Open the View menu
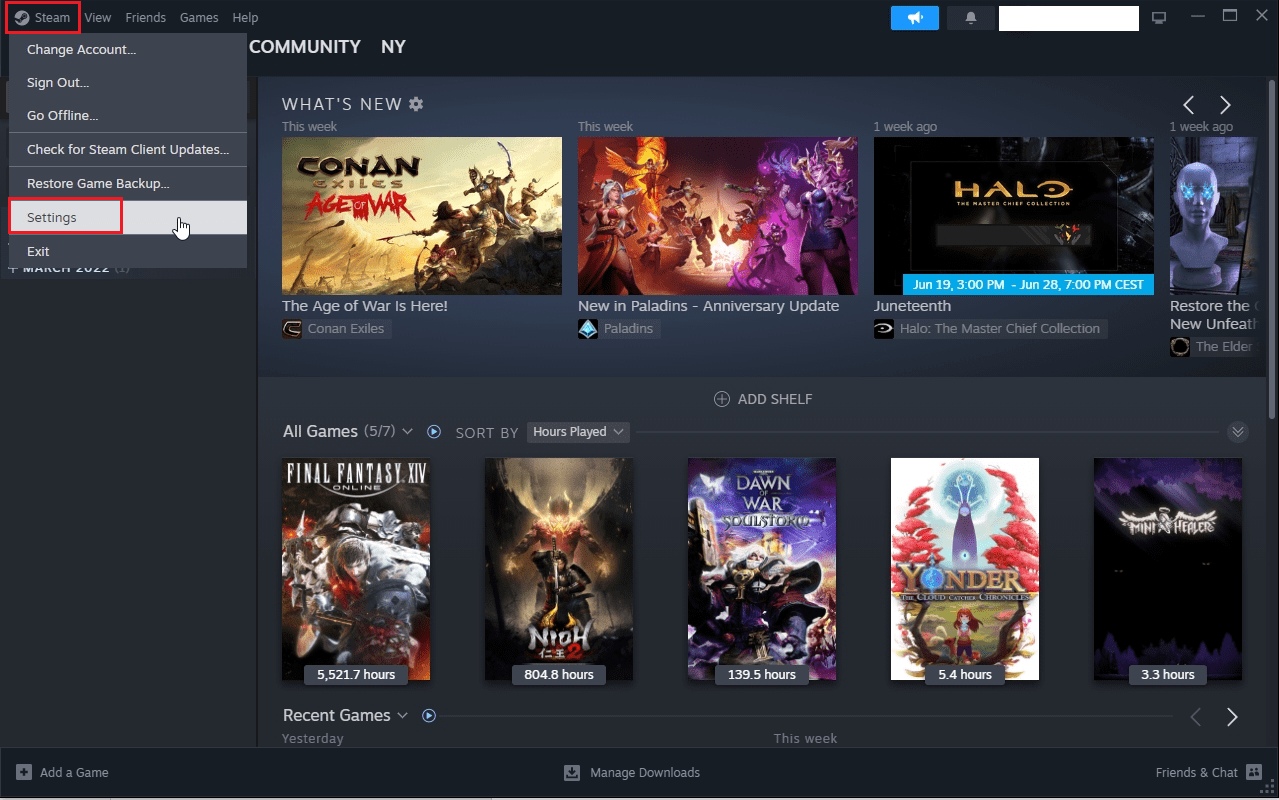Screen dimensions: 1279x800 click(98, 17)
